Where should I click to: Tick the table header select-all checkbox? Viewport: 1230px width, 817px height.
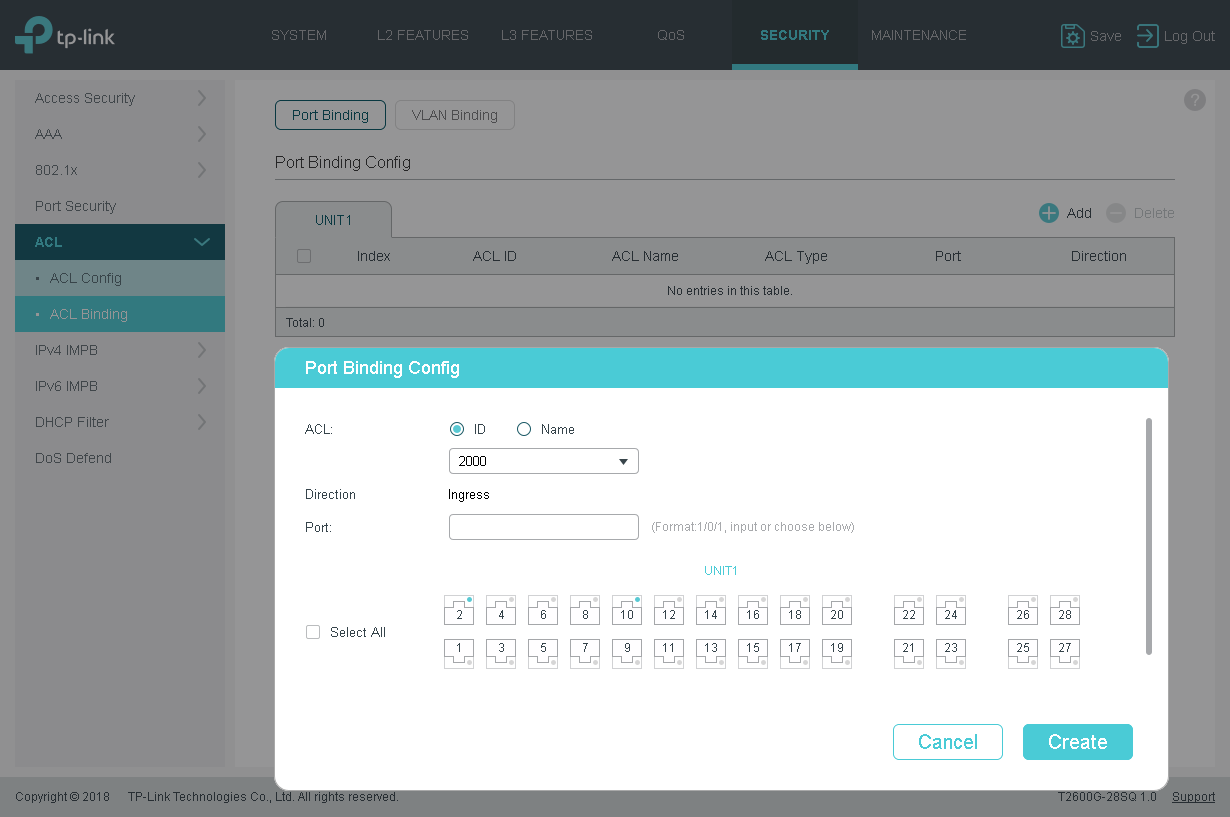(304, 256)
